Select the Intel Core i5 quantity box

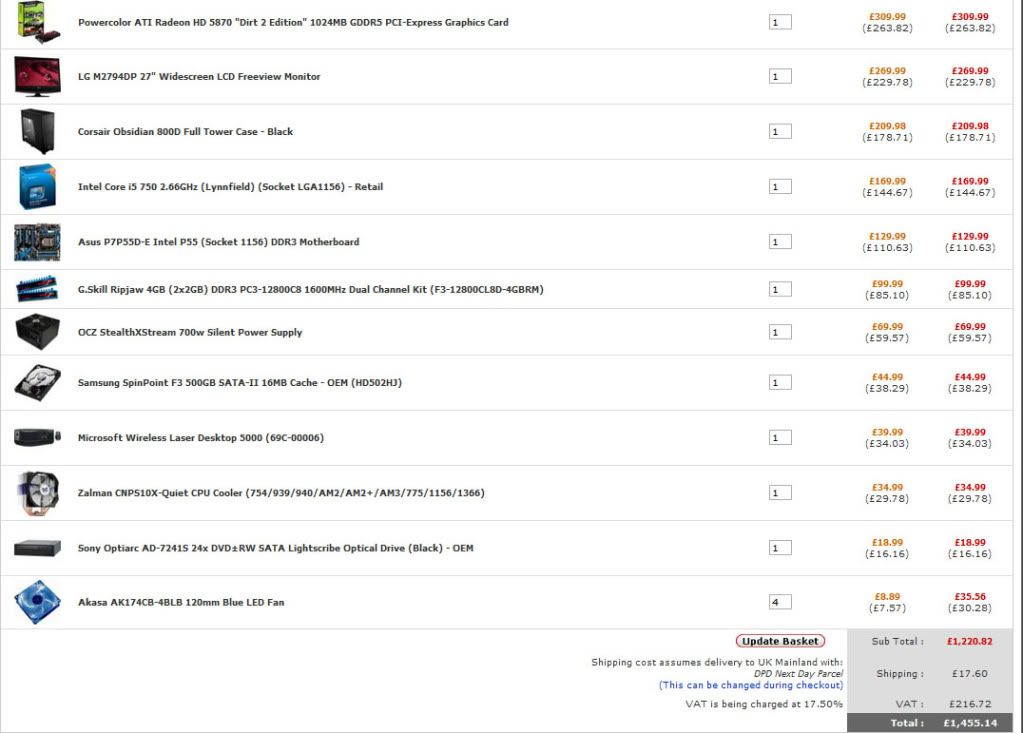pyautogui.click(x=780, y=187)
